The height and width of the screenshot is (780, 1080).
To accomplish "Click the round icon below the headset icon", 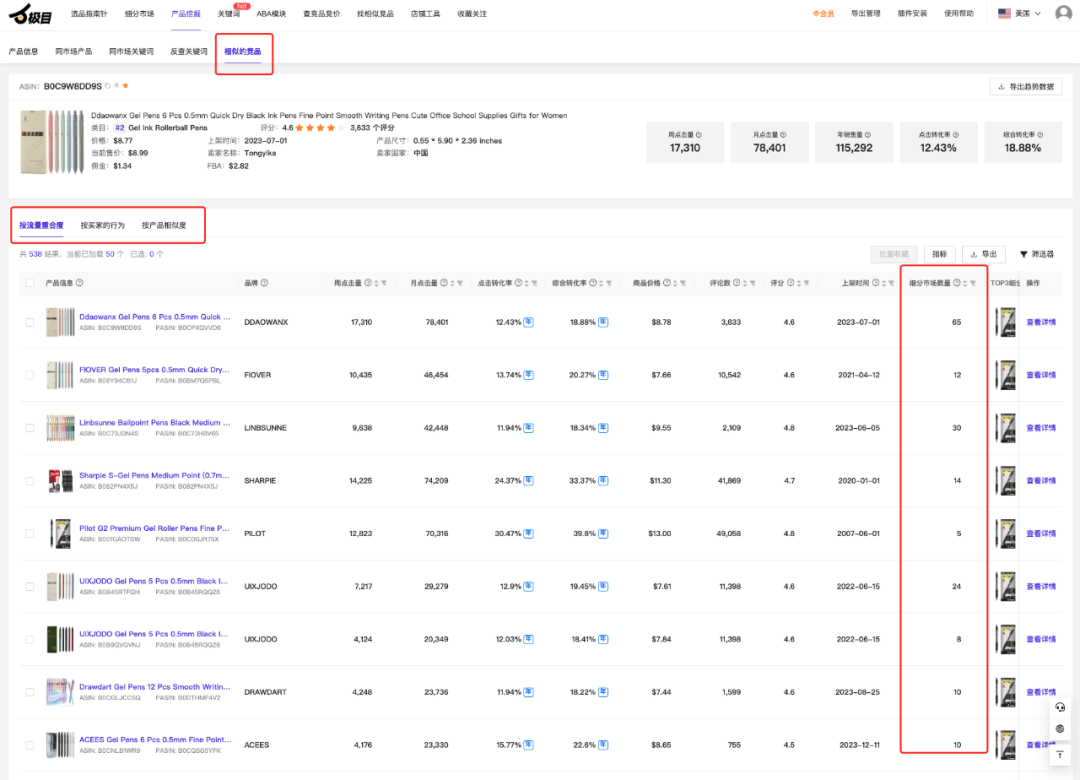I will click(1060, 729).
